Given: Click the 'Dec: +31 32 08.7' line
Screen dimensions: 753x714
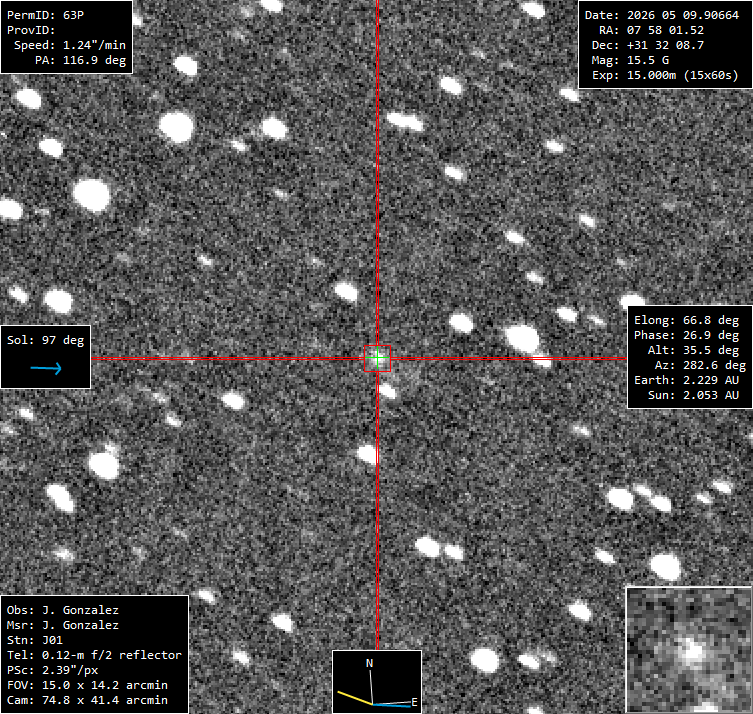Looking at the screenshot, I should (x=648, y=45).
